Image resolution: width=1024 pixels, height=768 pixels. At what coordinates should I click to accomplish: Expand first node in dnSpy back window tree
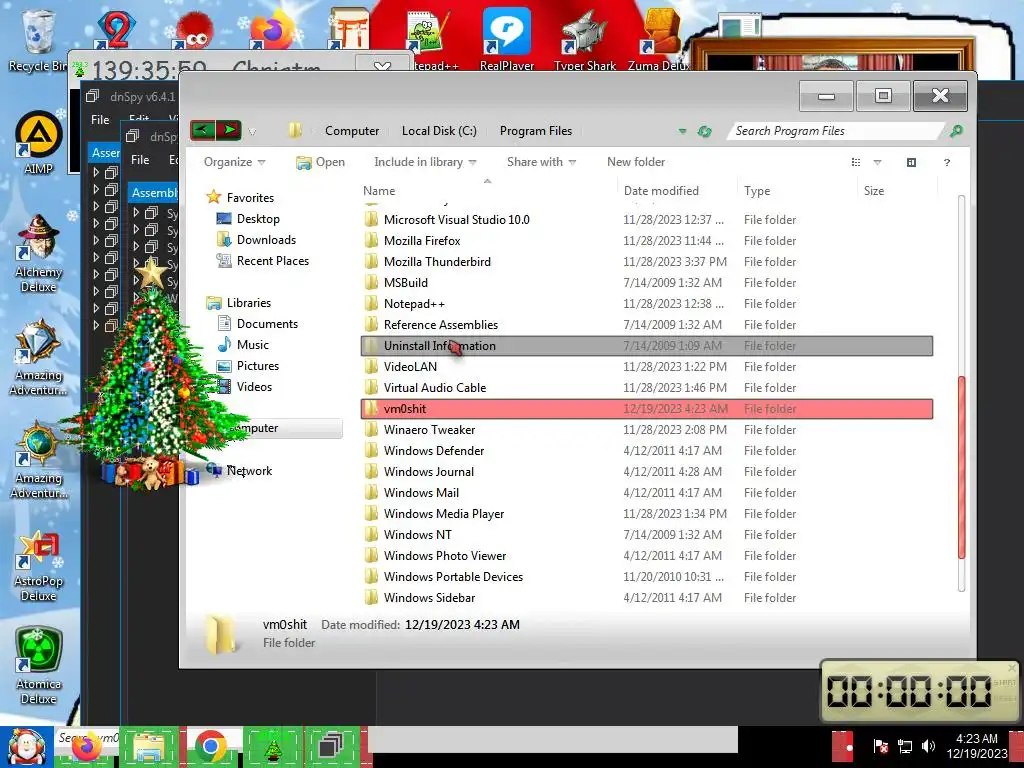96,172
